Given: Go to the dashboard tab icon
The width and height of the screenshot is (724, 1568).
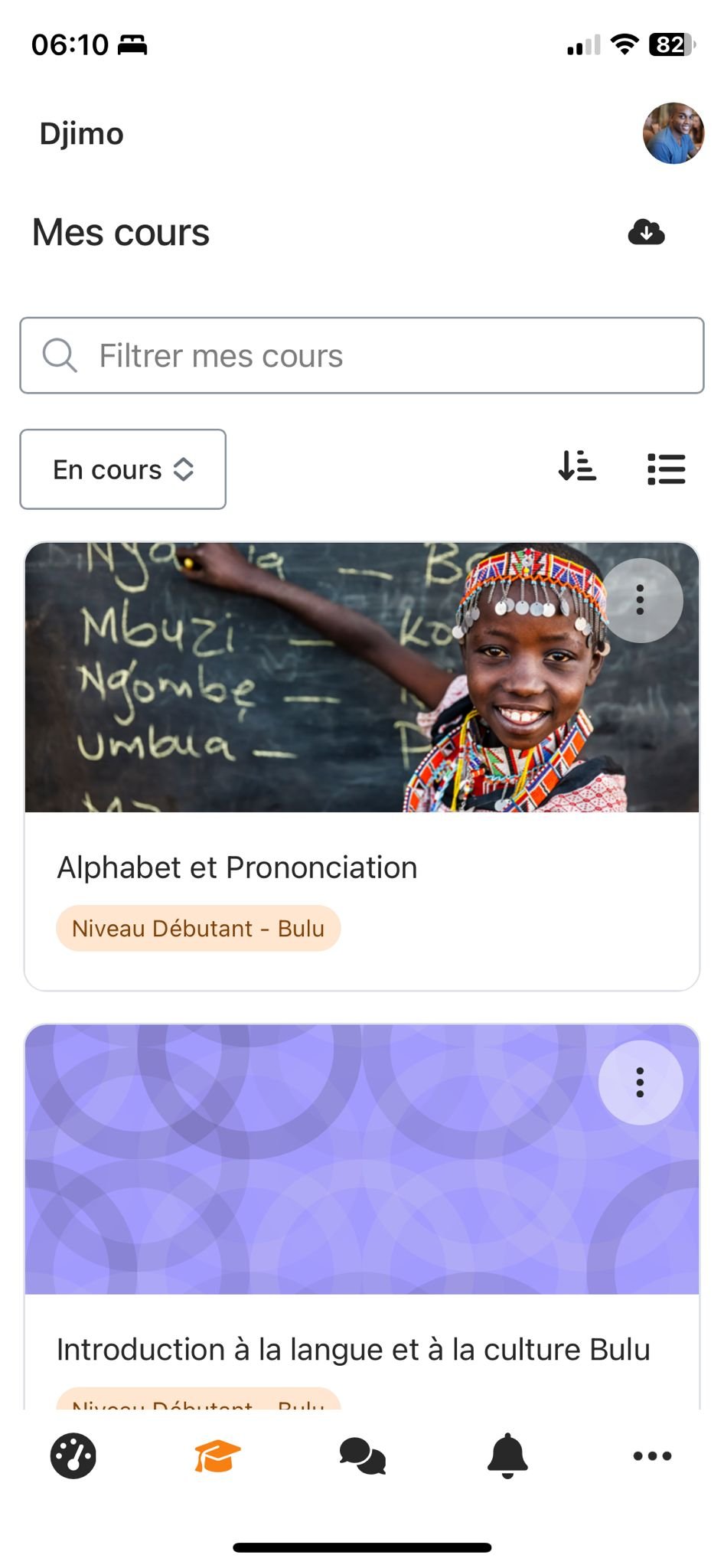Looking at the screenshot, I should pos(73,1455).
